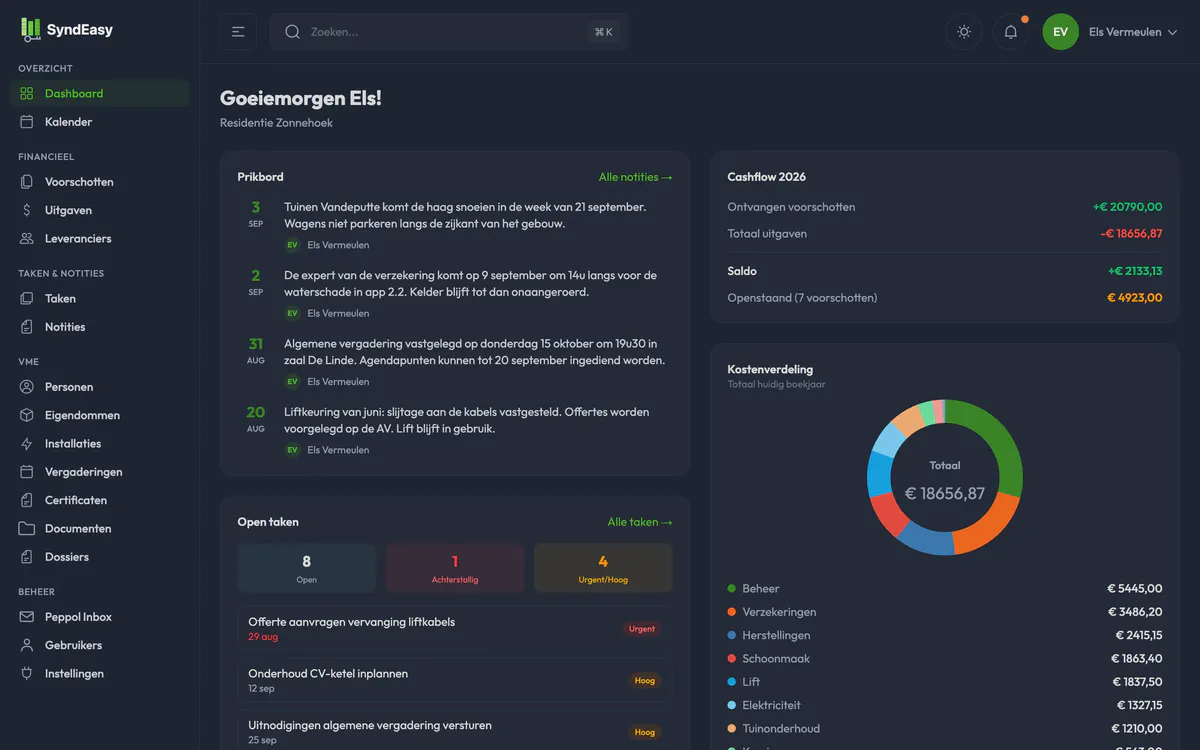Open Leveranciers in the sidebar

(x=100, y=239)
